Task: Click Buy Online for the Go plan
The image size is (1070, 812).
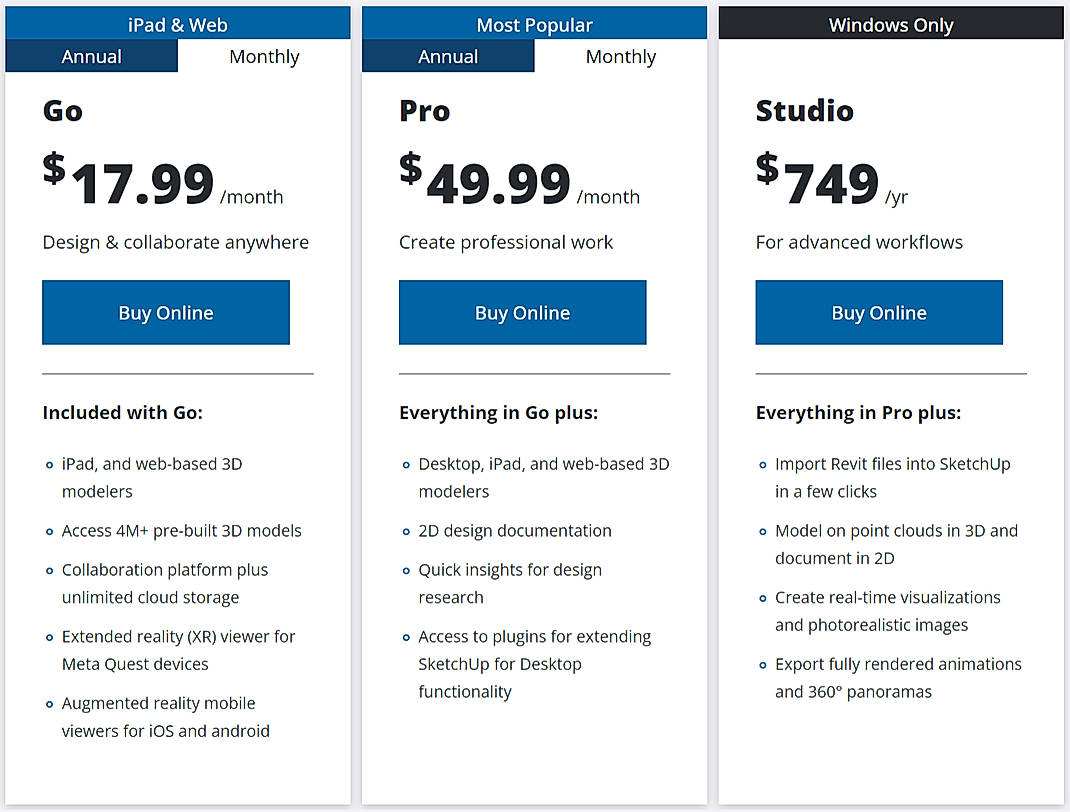Action: pyautogui.click(x=165, y=312)
